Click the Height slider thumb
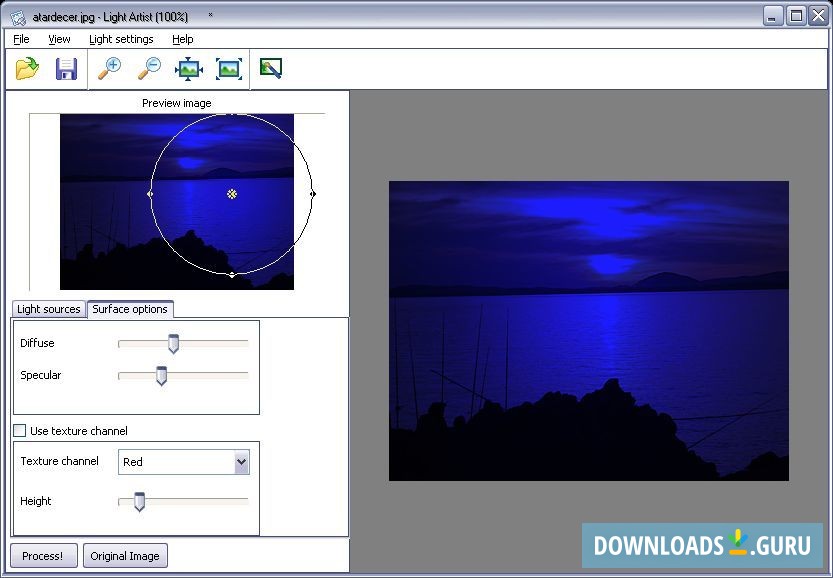 139,502
